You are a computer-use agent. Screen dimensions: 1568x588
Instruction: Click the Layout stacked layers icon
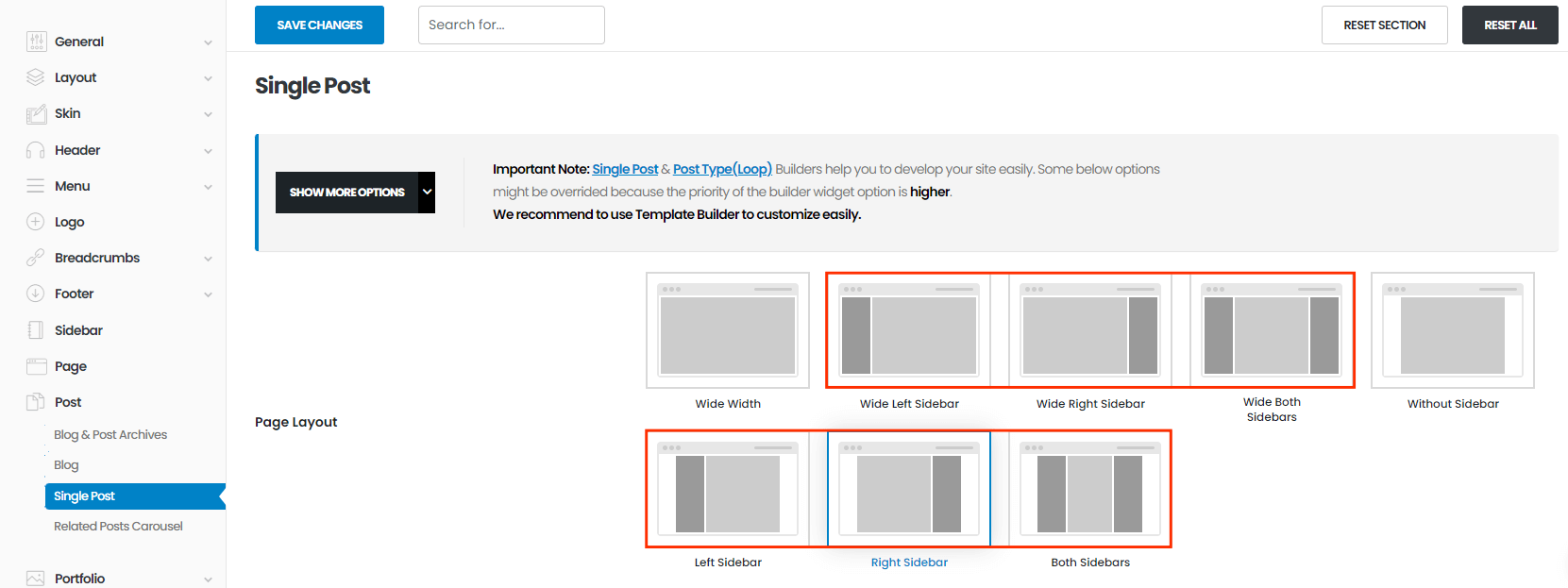(x=36, y=77)
